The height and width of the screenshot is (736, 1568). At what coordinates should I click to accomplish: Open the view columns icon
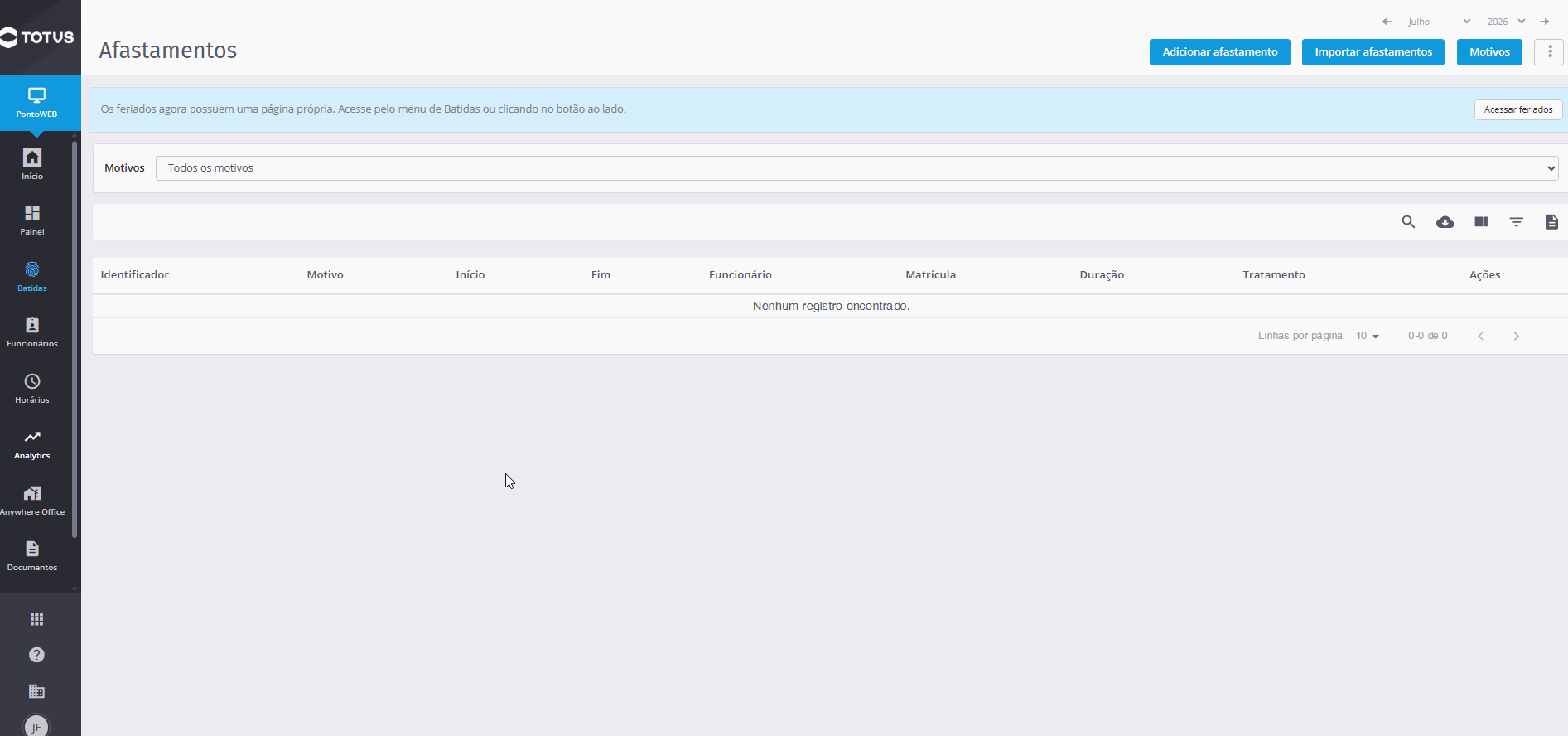[1481, 222]
